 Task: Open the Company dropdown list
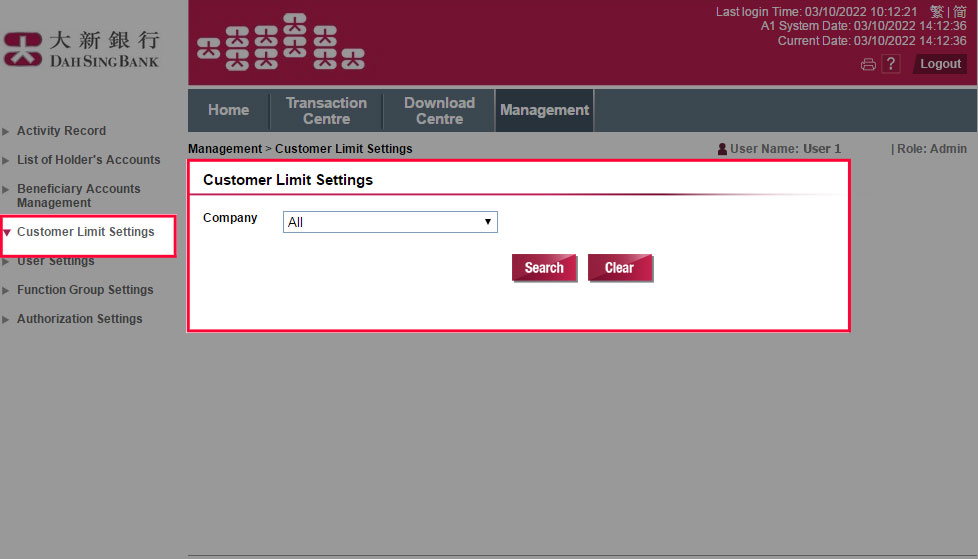390,222
